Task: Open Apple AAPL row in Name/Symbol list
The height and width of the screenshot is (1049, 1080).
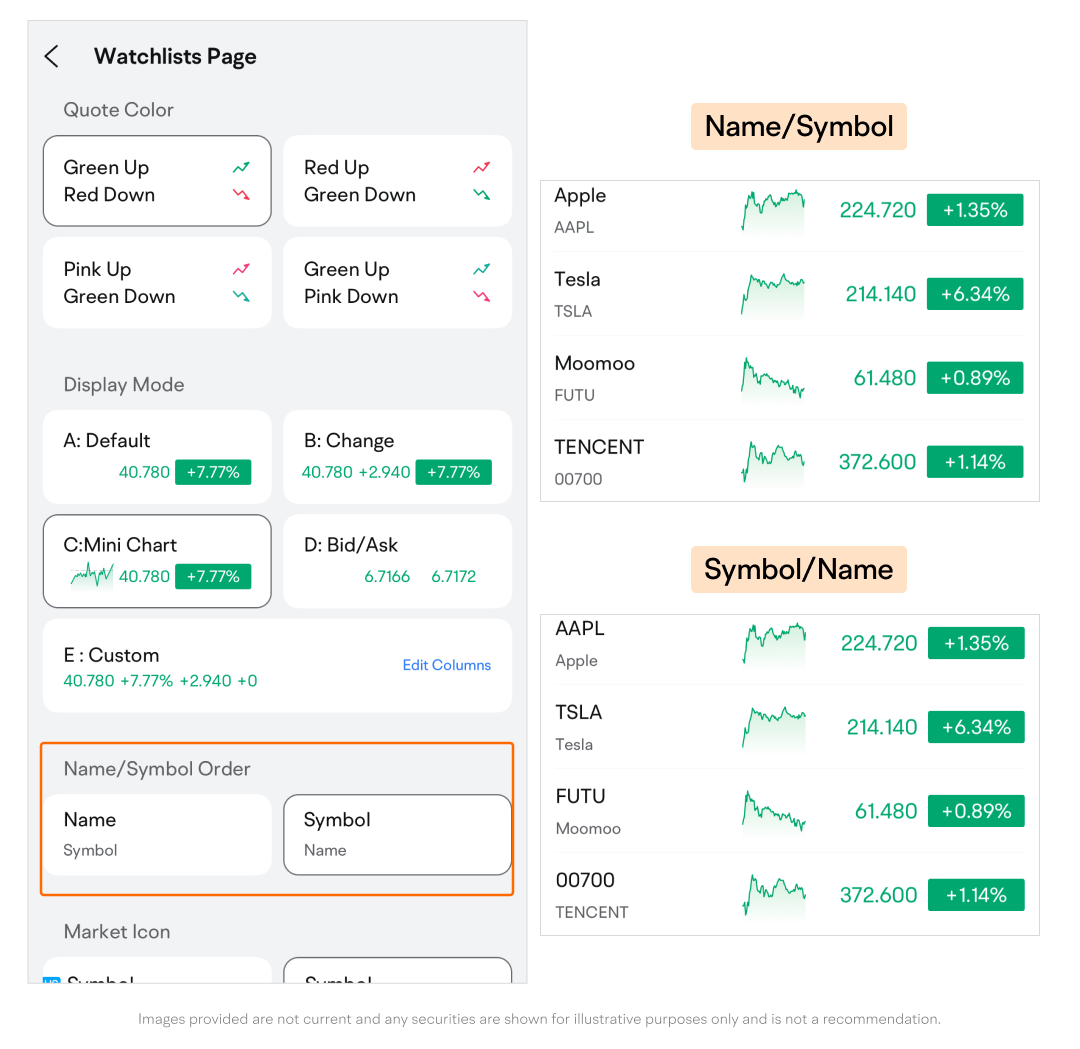Action: 789,210
